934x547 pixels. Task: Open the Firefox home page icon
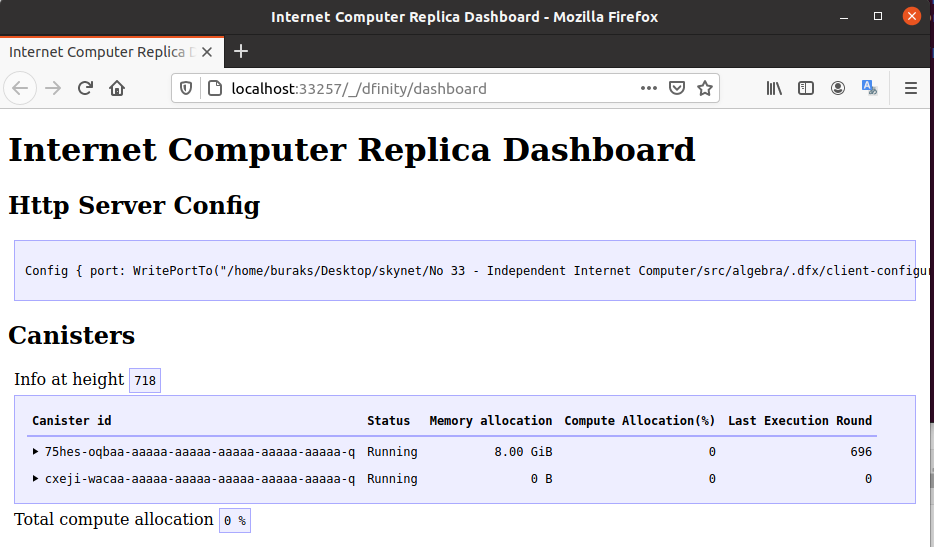coord(117,88)
